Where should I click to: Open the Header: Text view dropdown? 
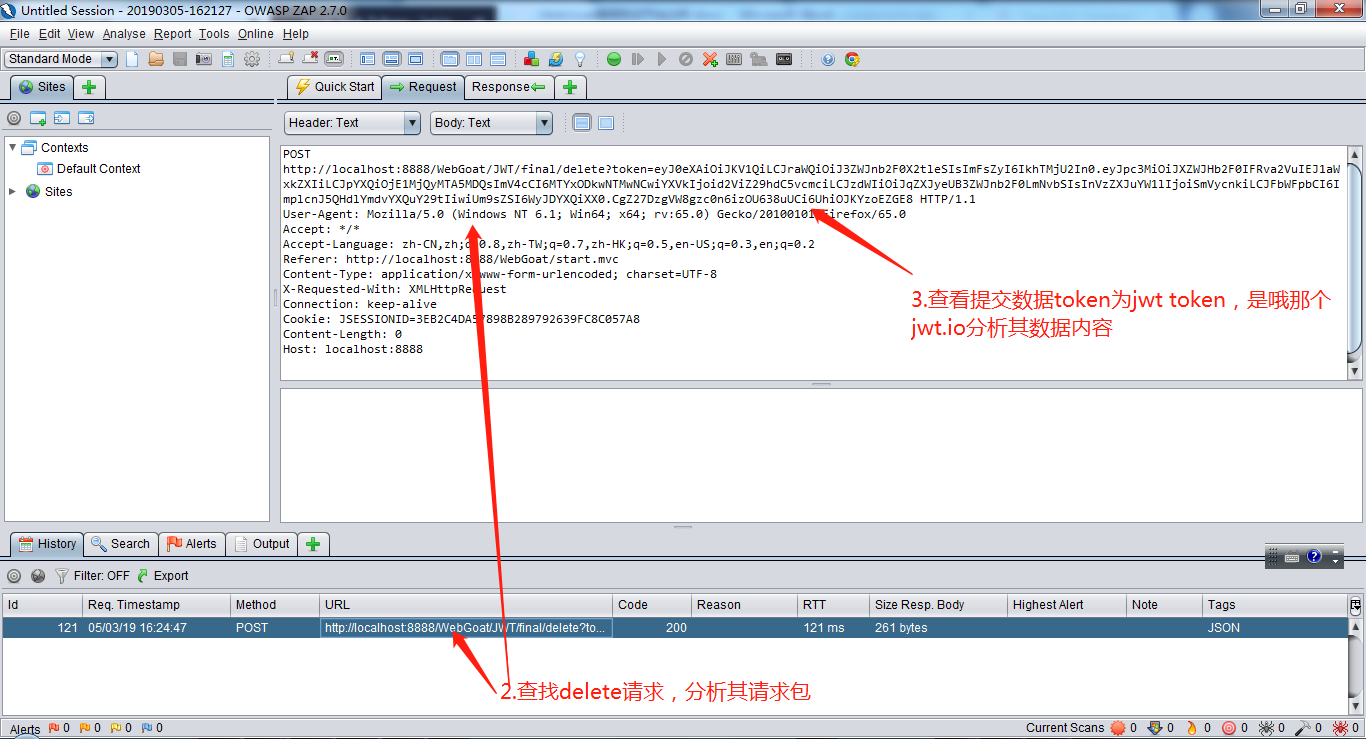pyautogui.click(x=353, y=123)
